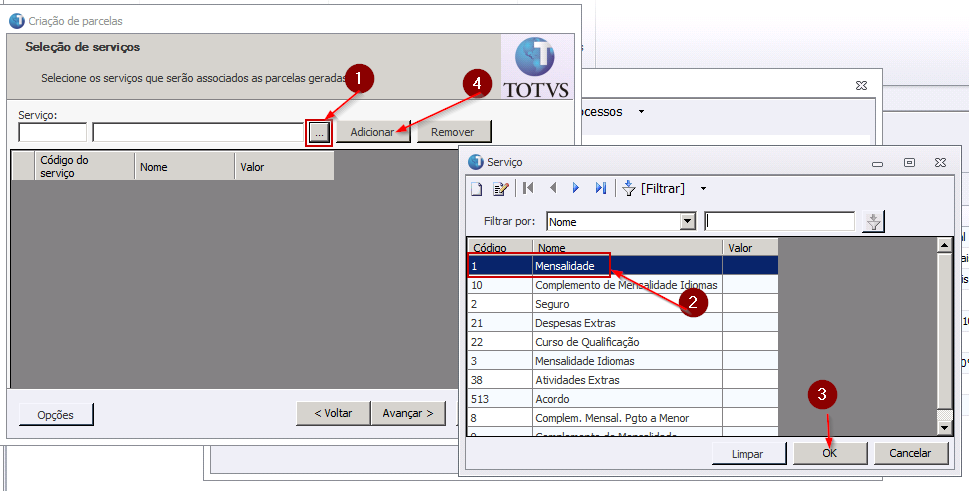Open service lookup with ellipsis button
This screenshot has height=491, width=969.
(x=319, y=133)
